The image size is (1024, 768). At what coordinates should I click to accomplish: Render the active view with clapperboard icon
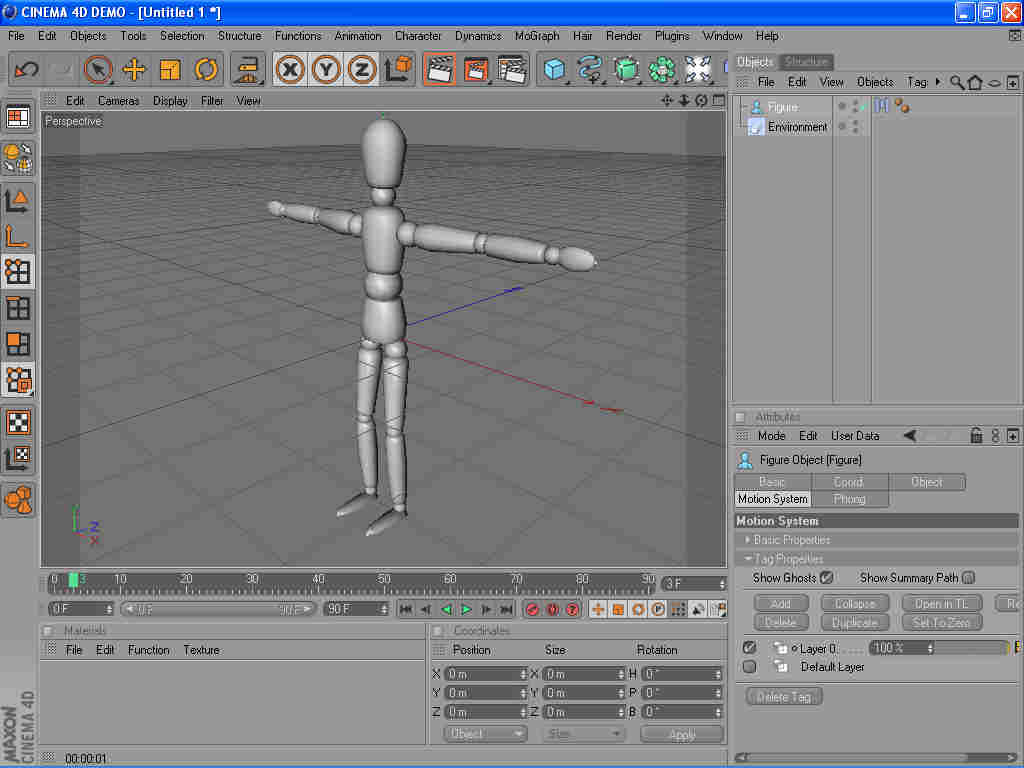click(440, 69)
